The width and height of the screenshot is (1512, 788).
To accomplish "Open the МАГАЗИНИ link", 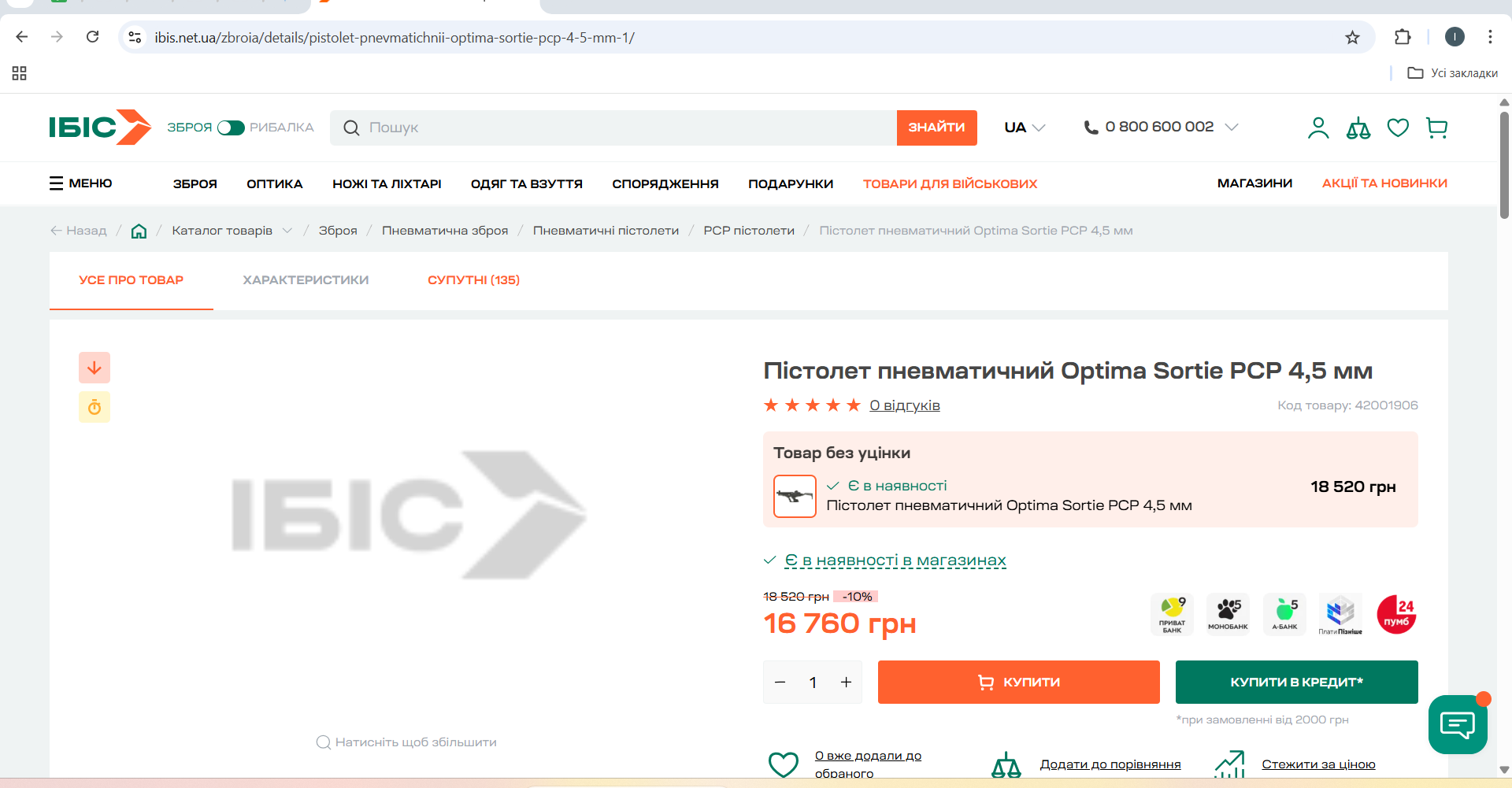I will [1254, 183].
